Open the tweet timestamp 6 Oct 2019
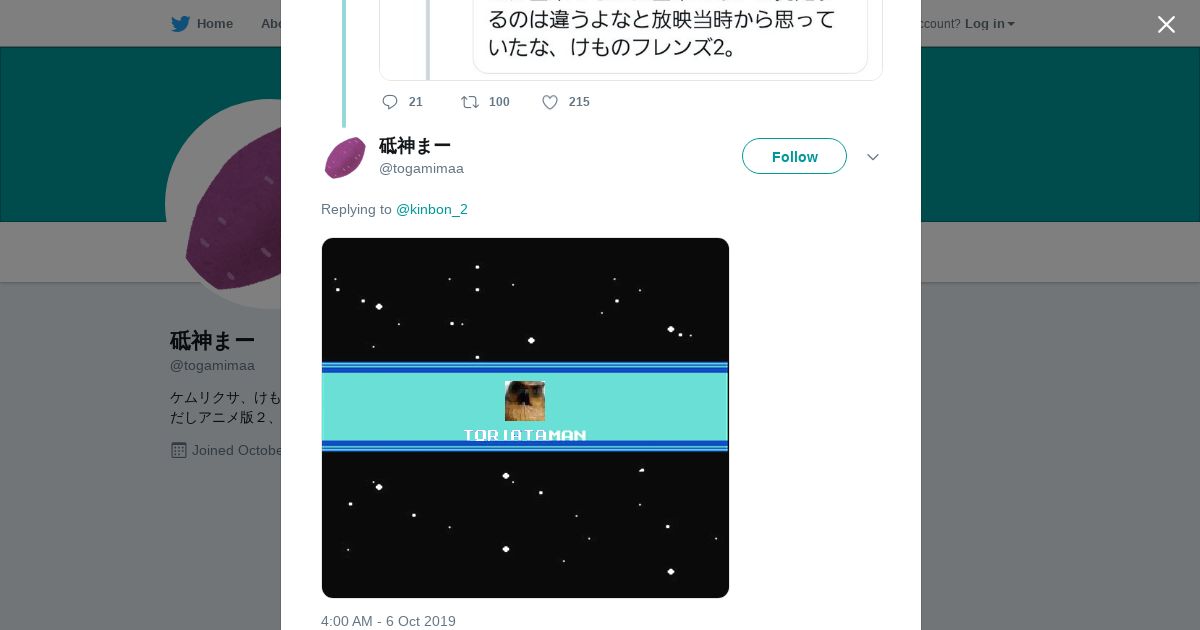1200x630 pixels. [388, 621]
